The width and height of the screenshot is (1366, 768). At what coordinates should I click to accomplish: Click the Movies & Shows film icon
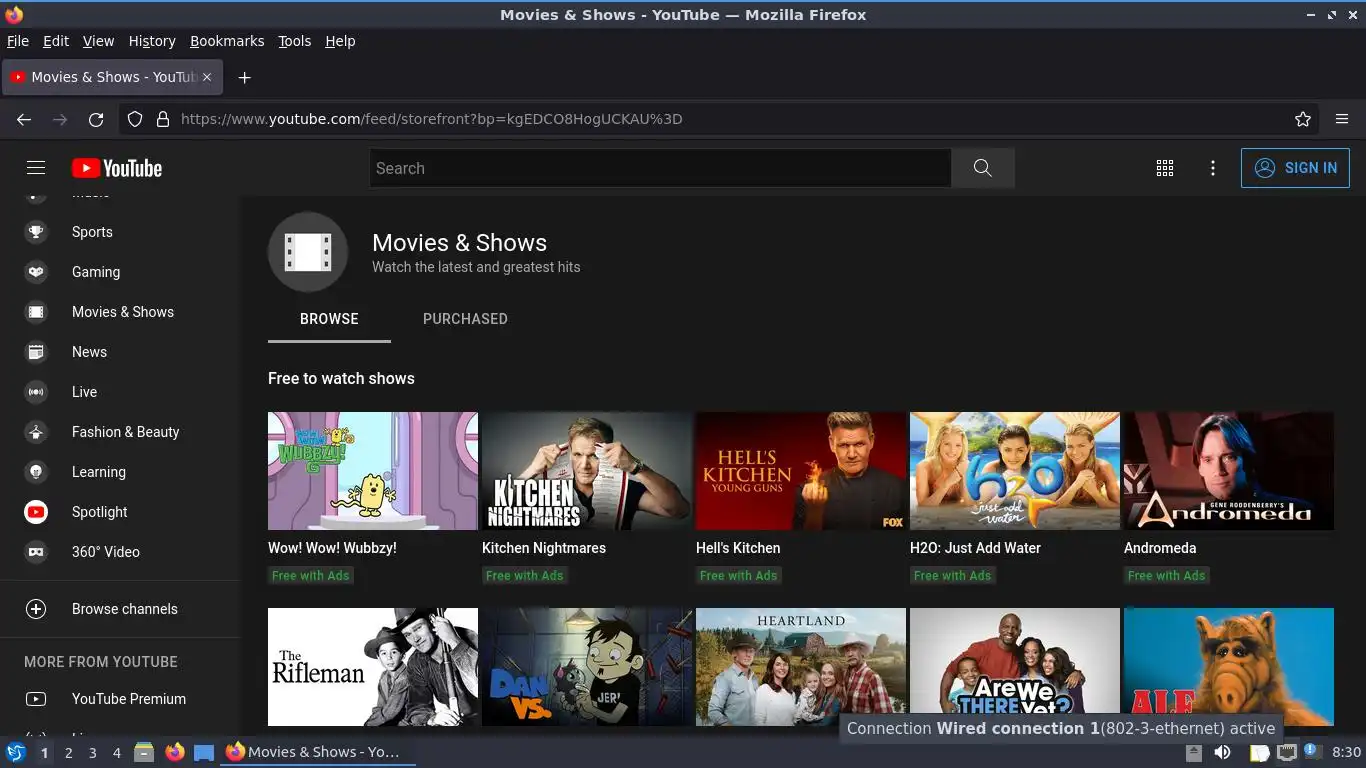36,312
